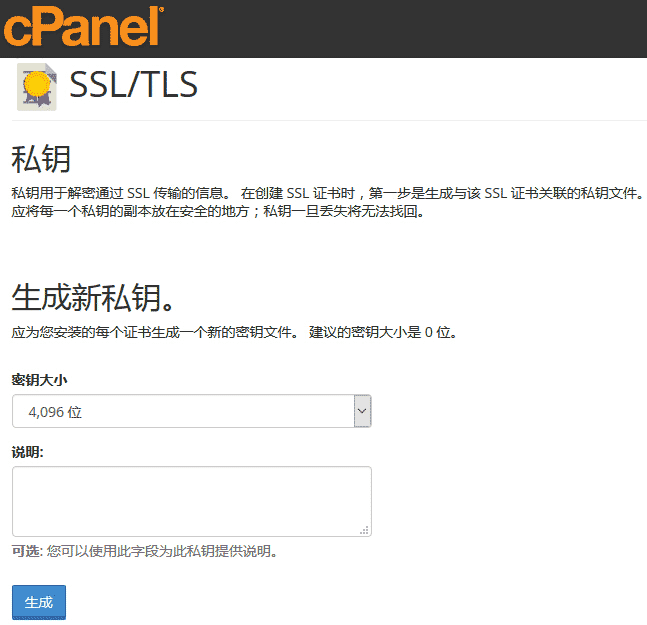The image size is (647, 625).
Task: Click the bold 可选 hint word
Action: (24, 551)
